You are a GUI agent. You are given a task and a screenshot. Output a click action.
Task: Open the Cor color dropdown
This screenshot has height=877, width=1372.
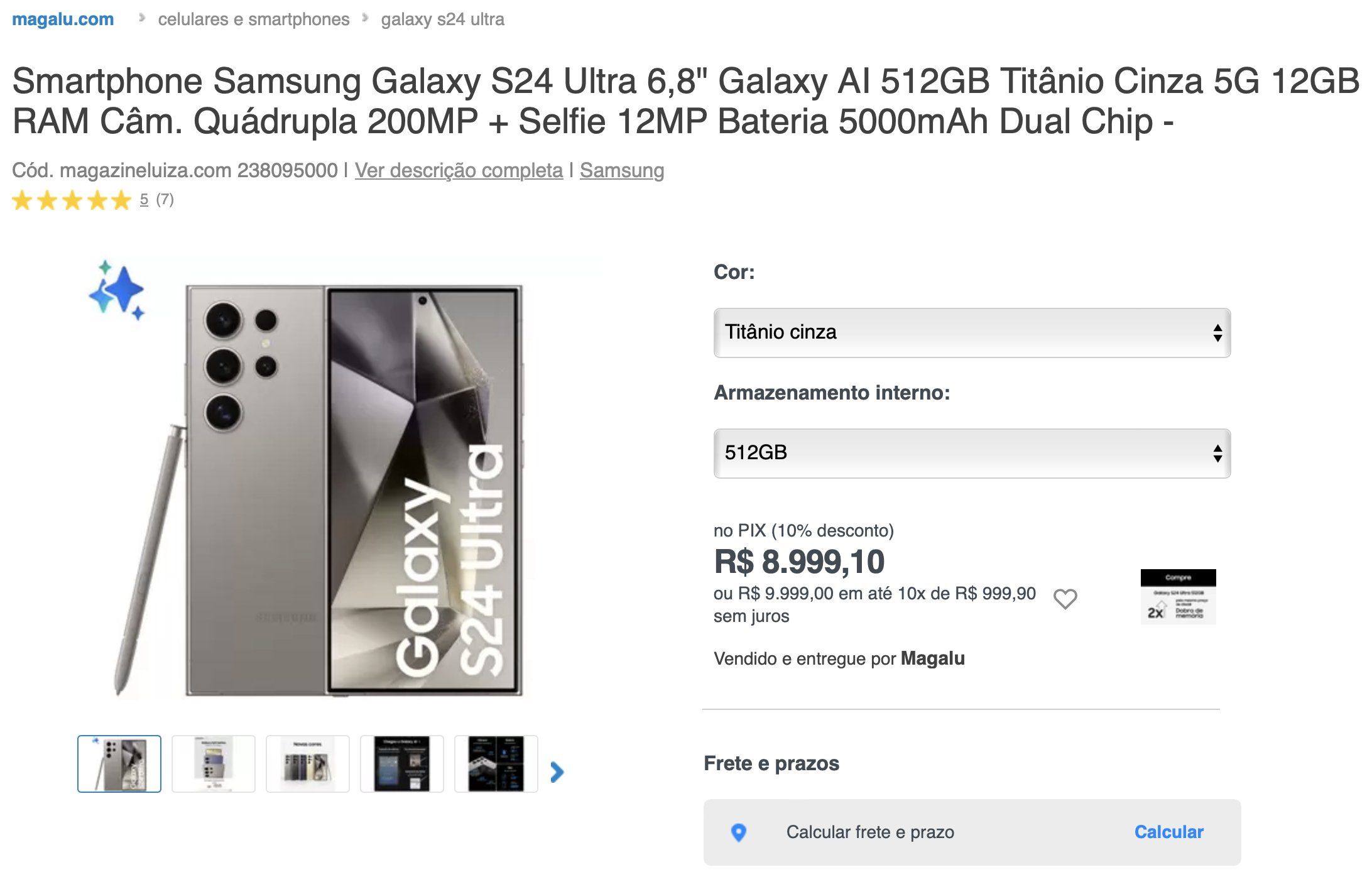[x=972, y=332]
